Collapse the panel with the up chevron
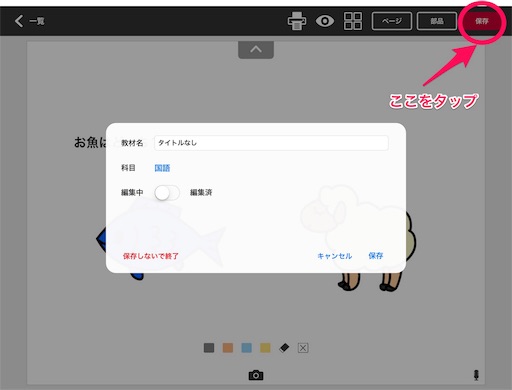This screenshot has height=390, width=512. (x=256, y=50)
